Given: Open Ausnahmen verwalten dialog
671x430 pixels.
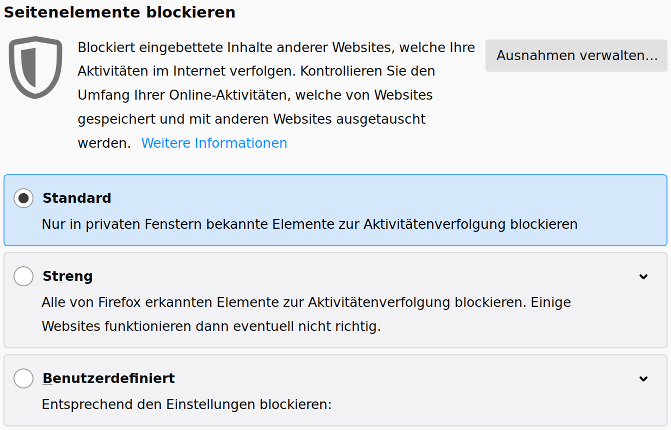Looking at the screenshot, I should coord(576,56).
